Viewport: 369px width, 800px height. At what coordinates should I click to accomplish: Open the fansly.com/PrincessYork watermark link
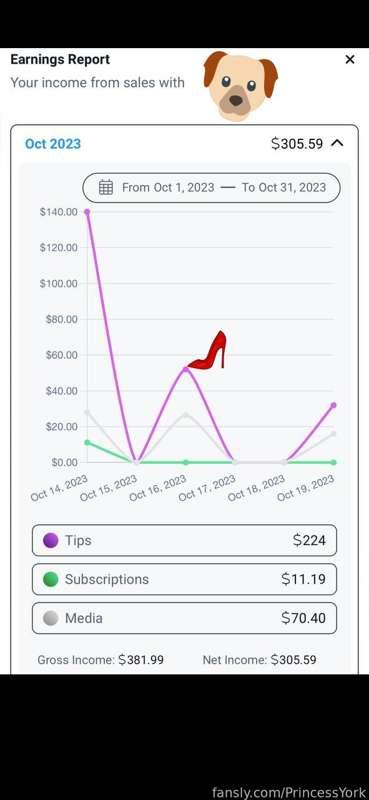pos(289,792)
